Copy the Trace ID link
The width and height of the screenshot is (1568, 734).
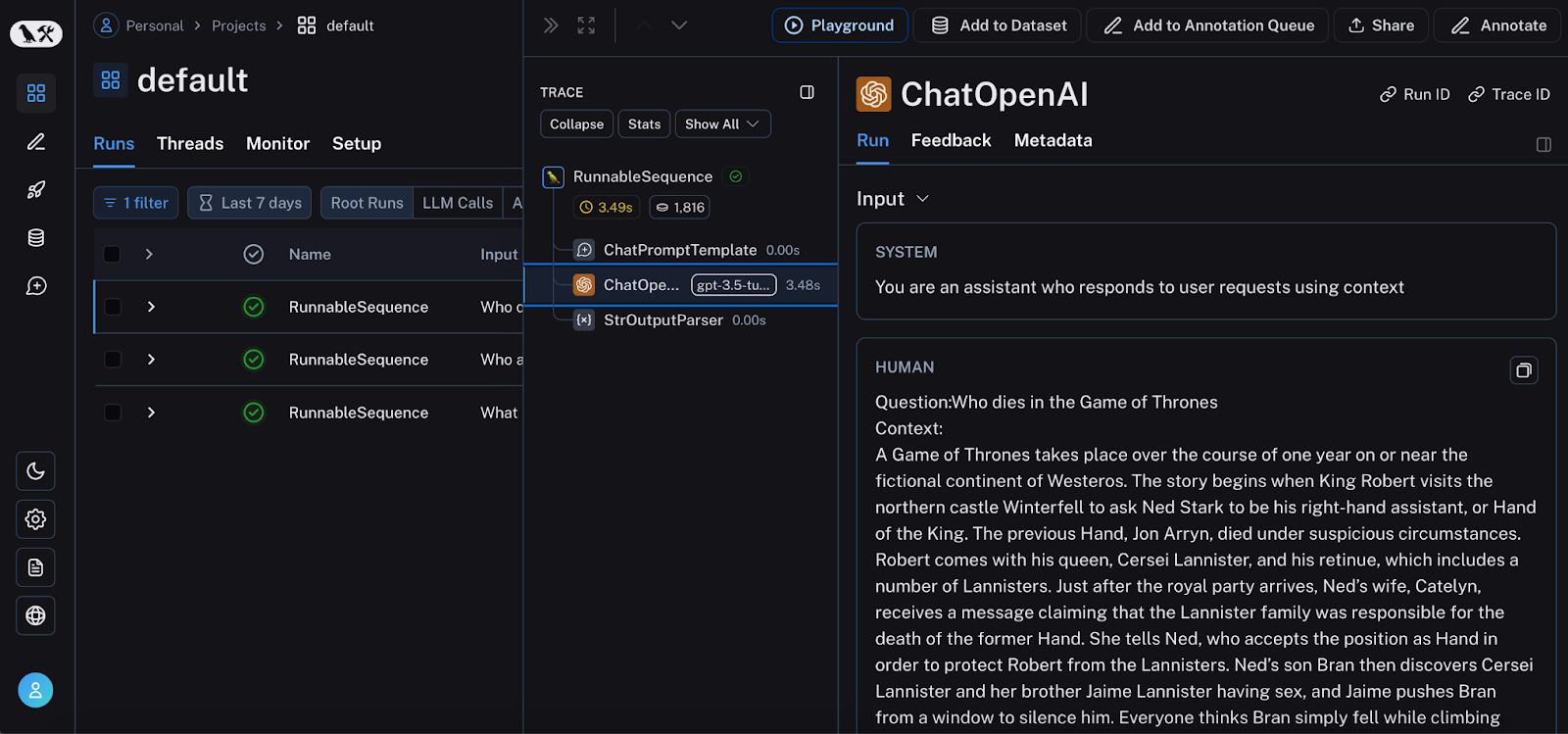(x=1509, y=95)
